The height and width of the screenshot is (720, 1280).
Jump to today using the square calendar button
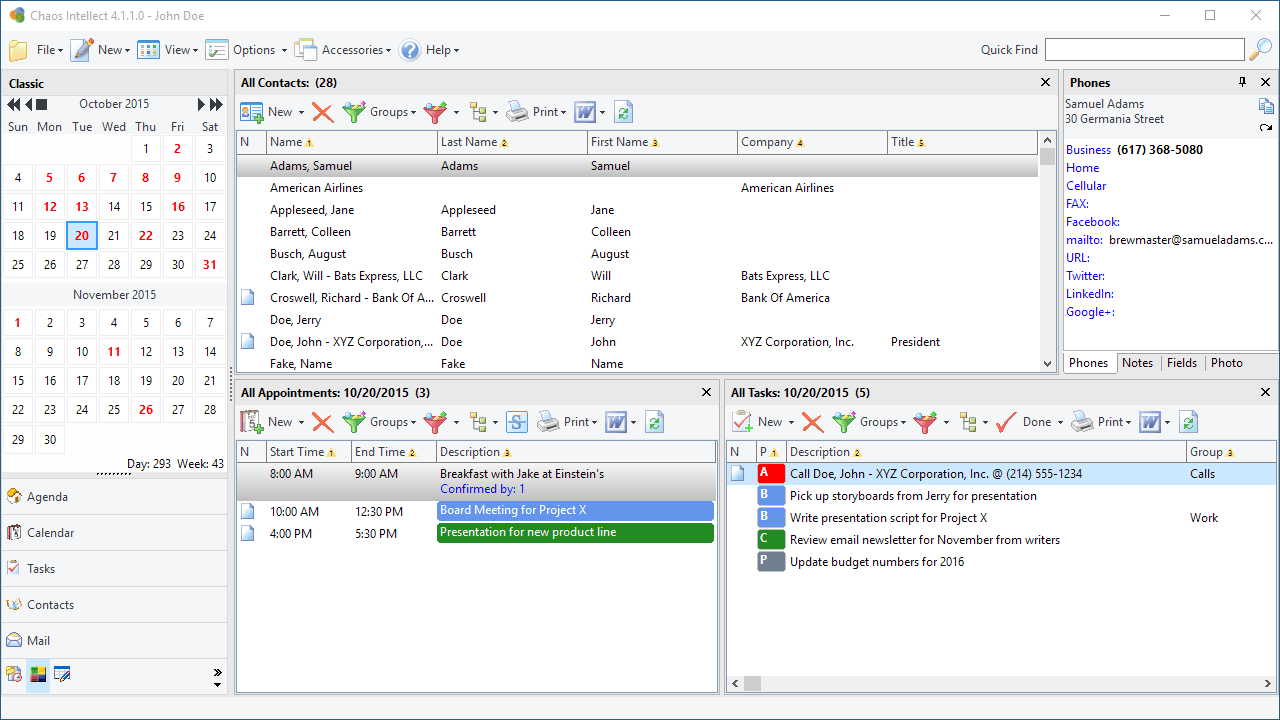(x=42, y=104)
